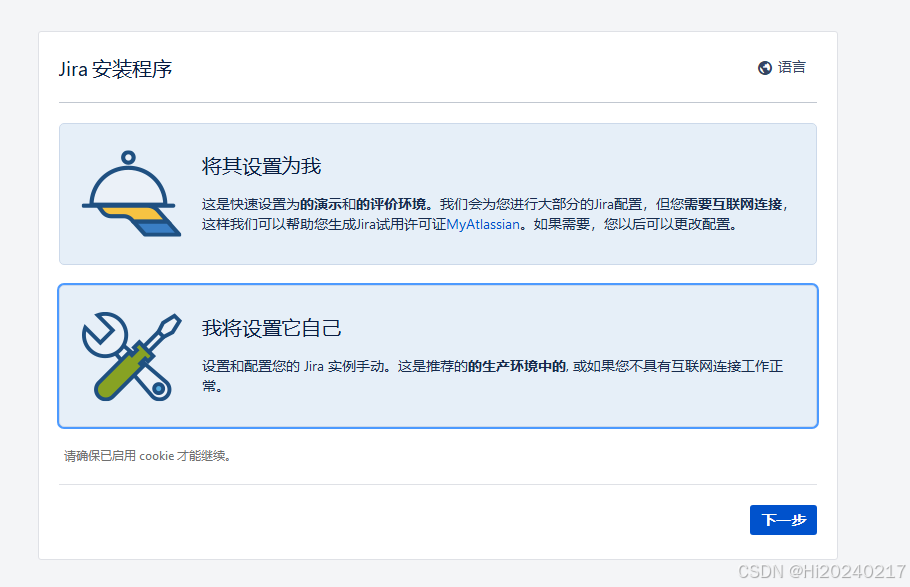Open the MyAtlassian link

483,224
